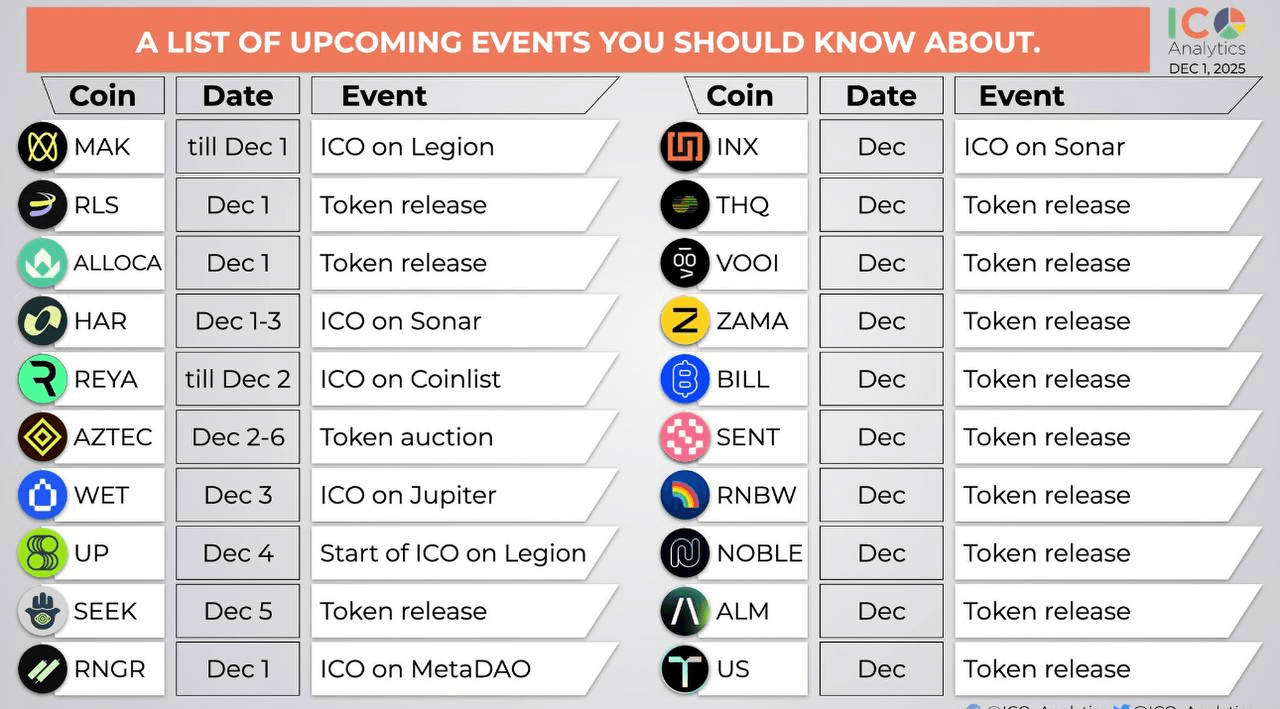This screenshot has height=709, width=1280.
Task: Click the RNBW rainbow coin icon
Action: click(x=685, y=495)
